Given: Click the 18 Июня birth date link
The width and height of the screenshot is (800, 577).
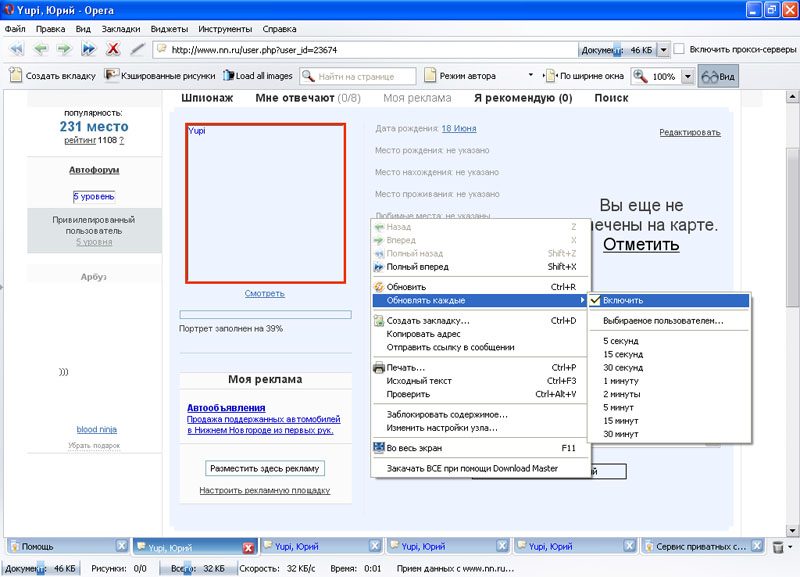Looking at the screenshot, I should 459,129.
